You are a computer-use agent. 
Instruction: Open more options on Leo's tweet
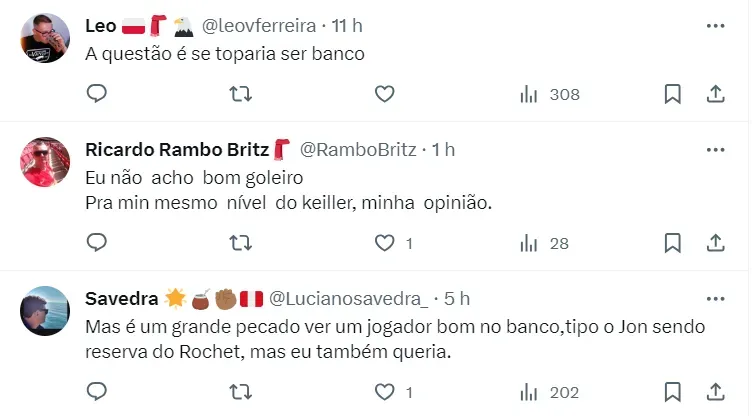click(x=715, y=24)
